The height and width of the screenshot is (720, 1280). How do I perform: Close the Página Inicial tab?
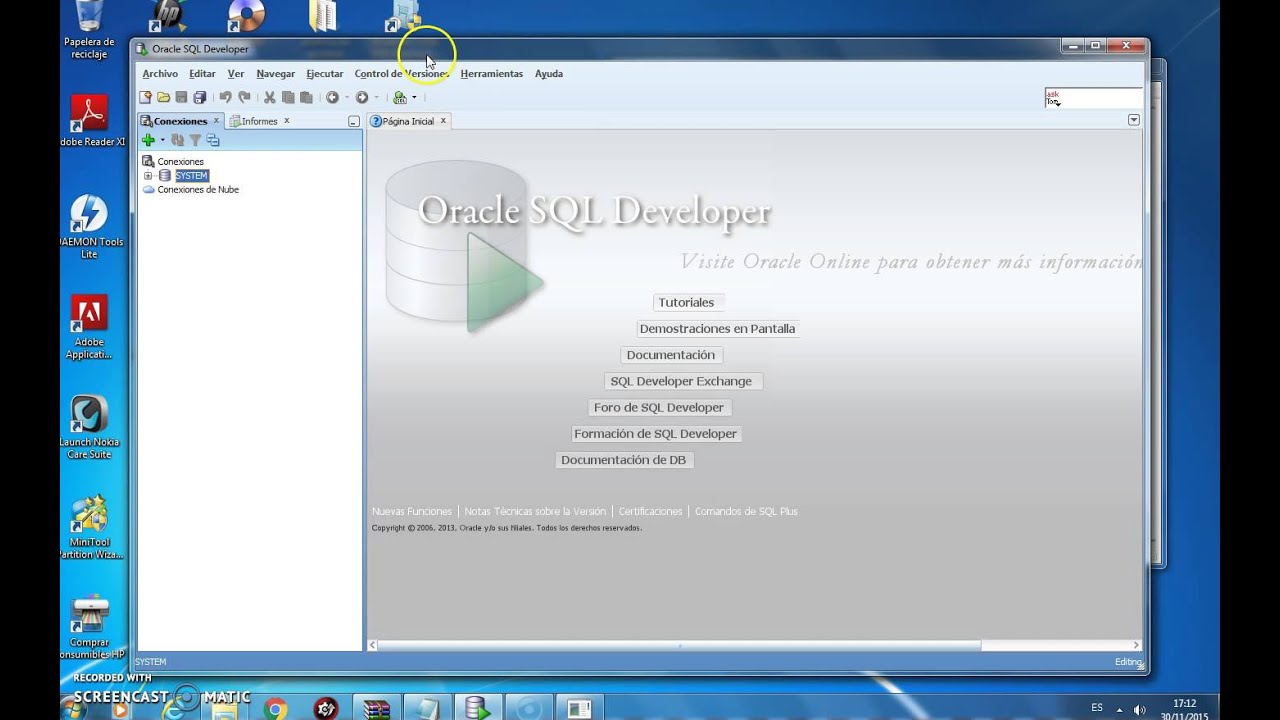pyautogui.click(x=444, y=120)
